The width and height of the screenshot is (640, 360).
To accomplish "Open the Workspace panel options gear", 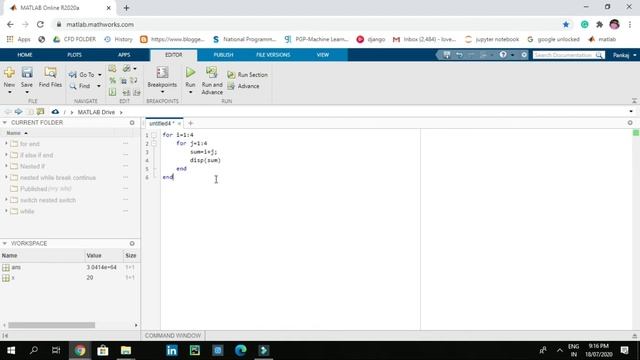I will (x=132, y=243).
